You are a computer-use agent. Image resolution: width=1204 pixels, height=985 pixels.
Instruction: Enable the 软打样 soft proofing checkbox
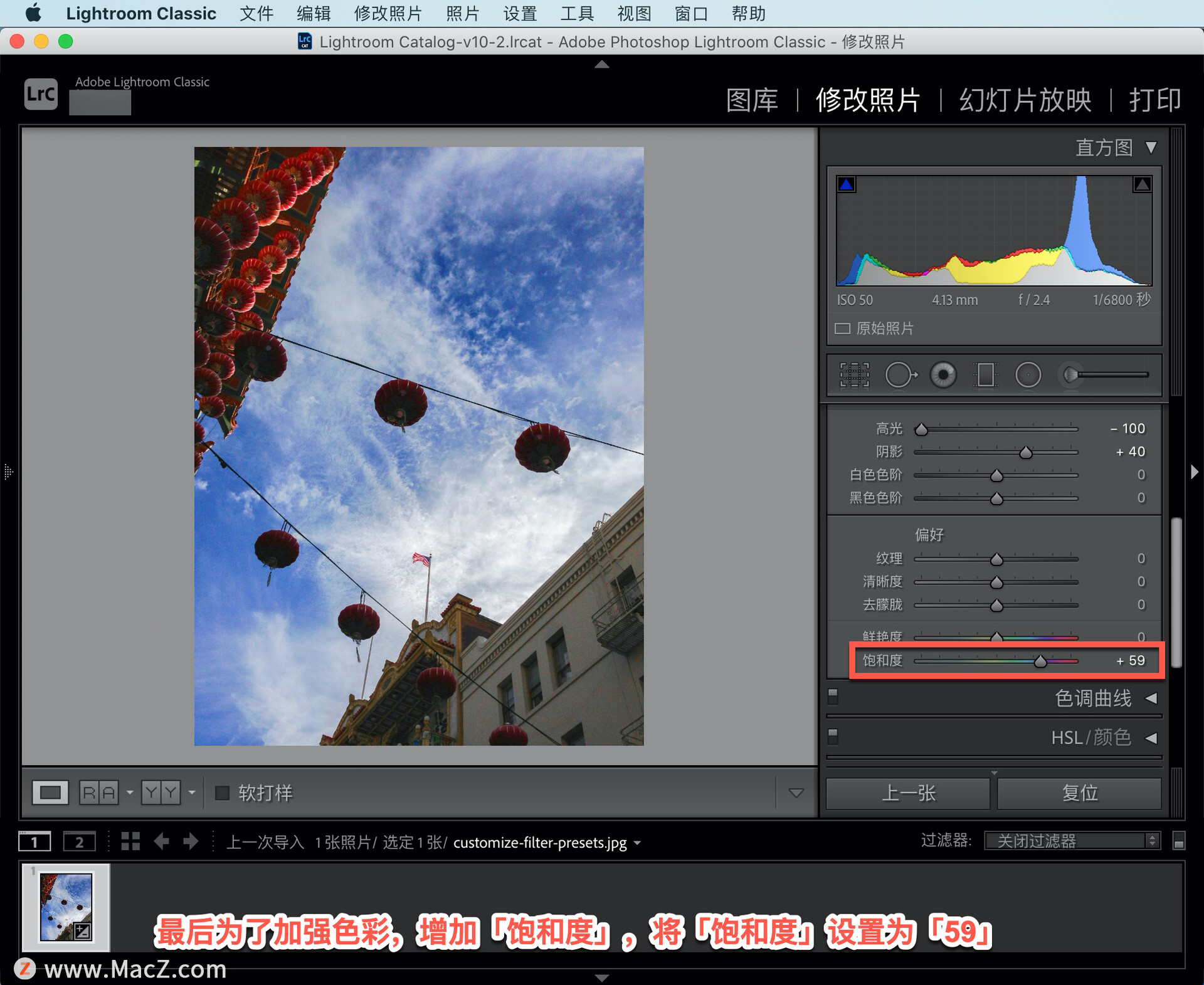click(x=222, y=793)
